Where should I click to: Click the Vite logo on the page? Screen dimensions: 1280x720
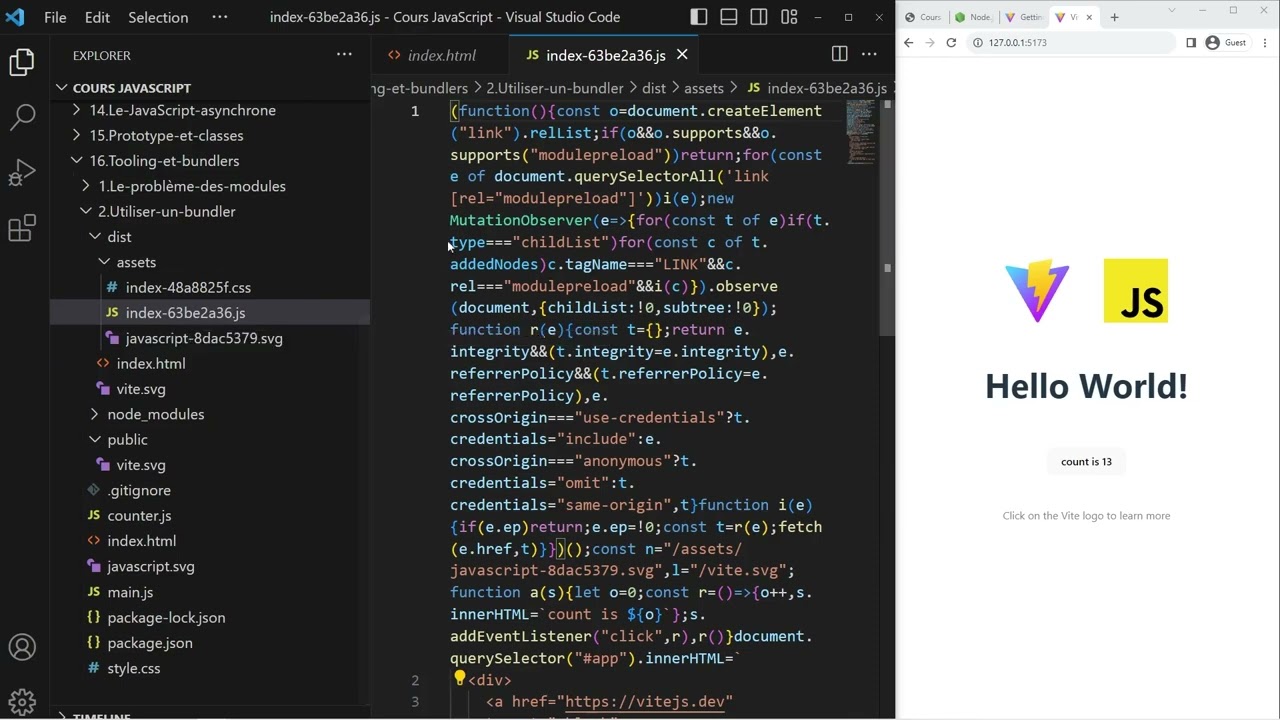(1037, 291)
